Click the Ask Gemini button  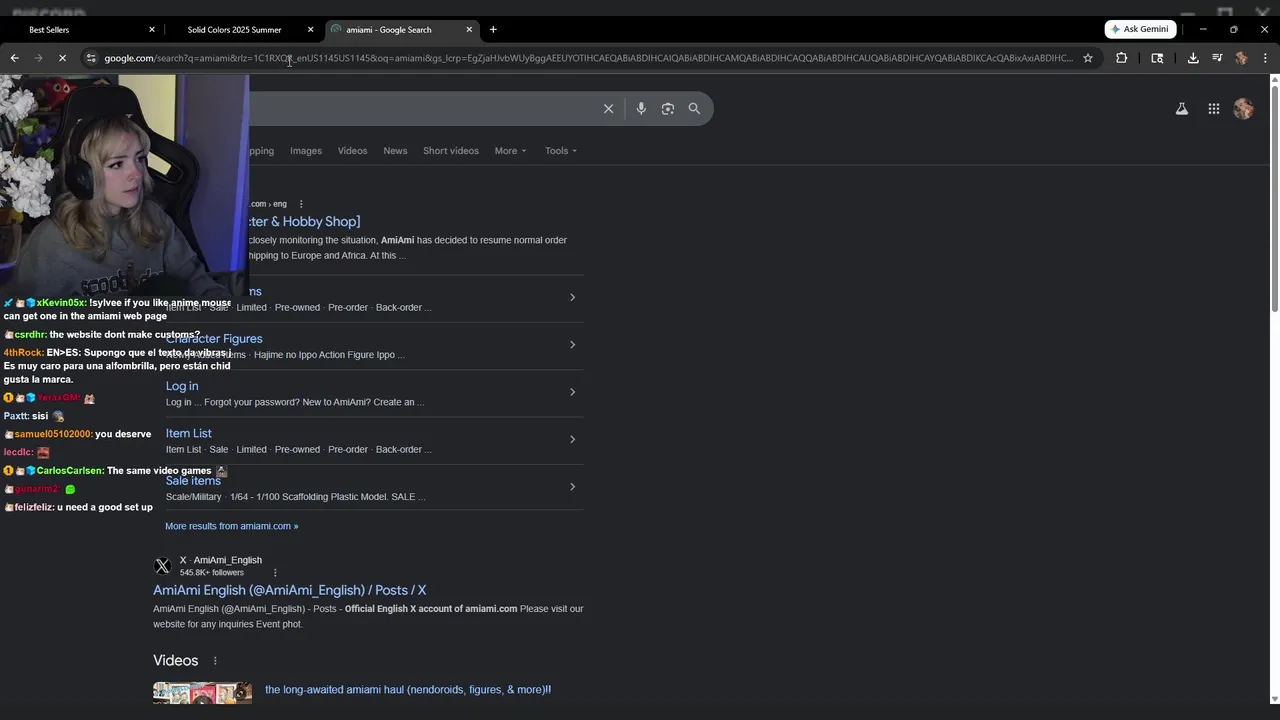(x=1141, y=30)
